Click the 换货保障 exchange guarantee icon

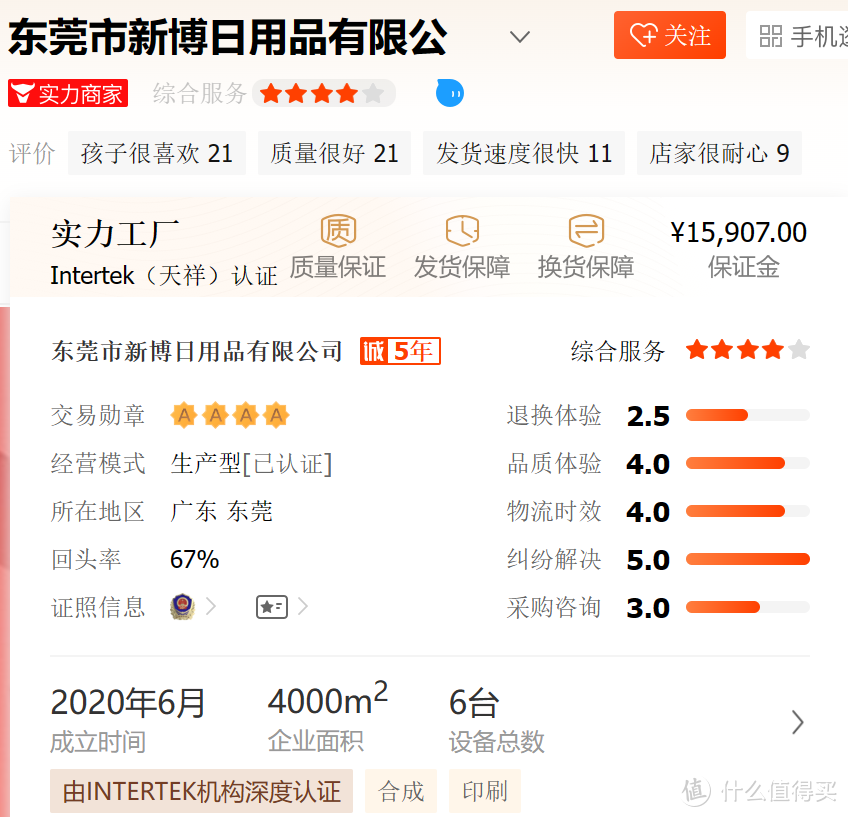586,230
